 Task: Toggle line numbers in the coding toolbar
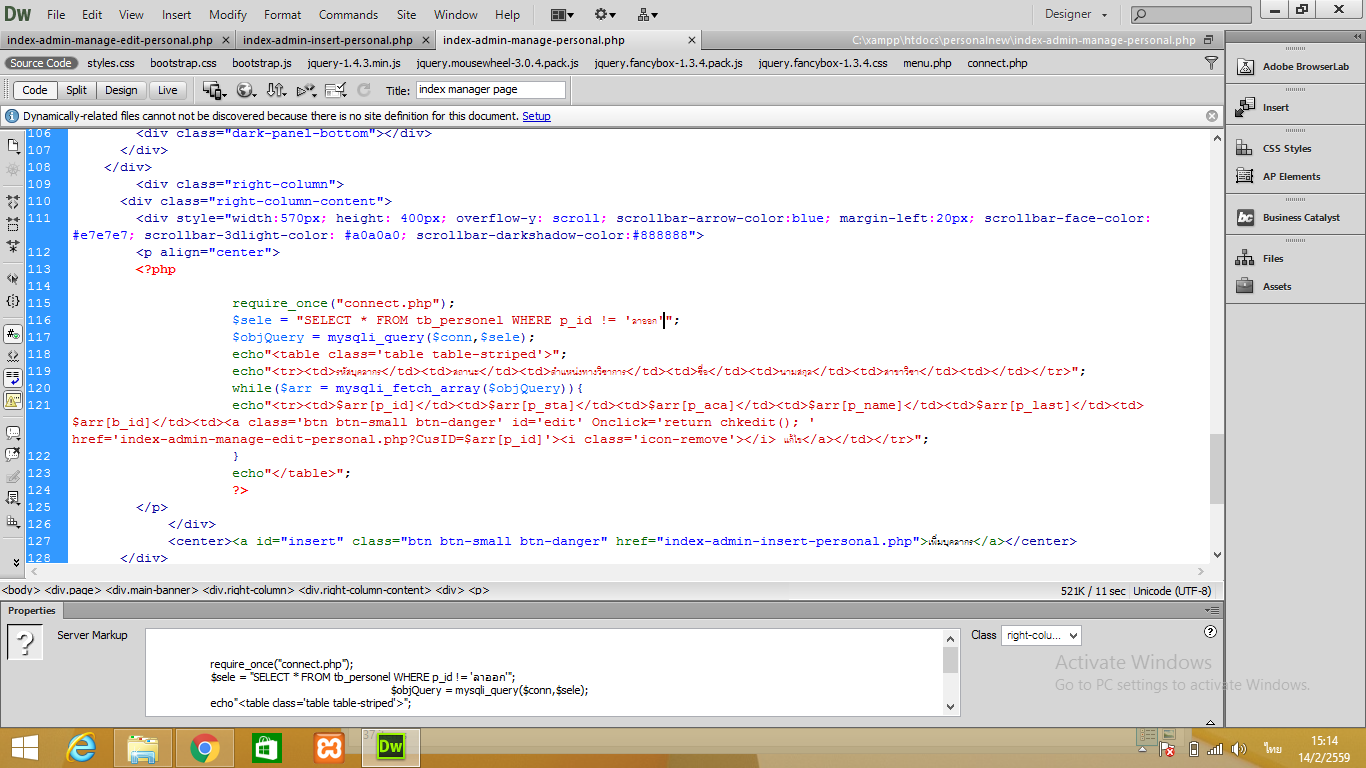click(x=13, y=333)
